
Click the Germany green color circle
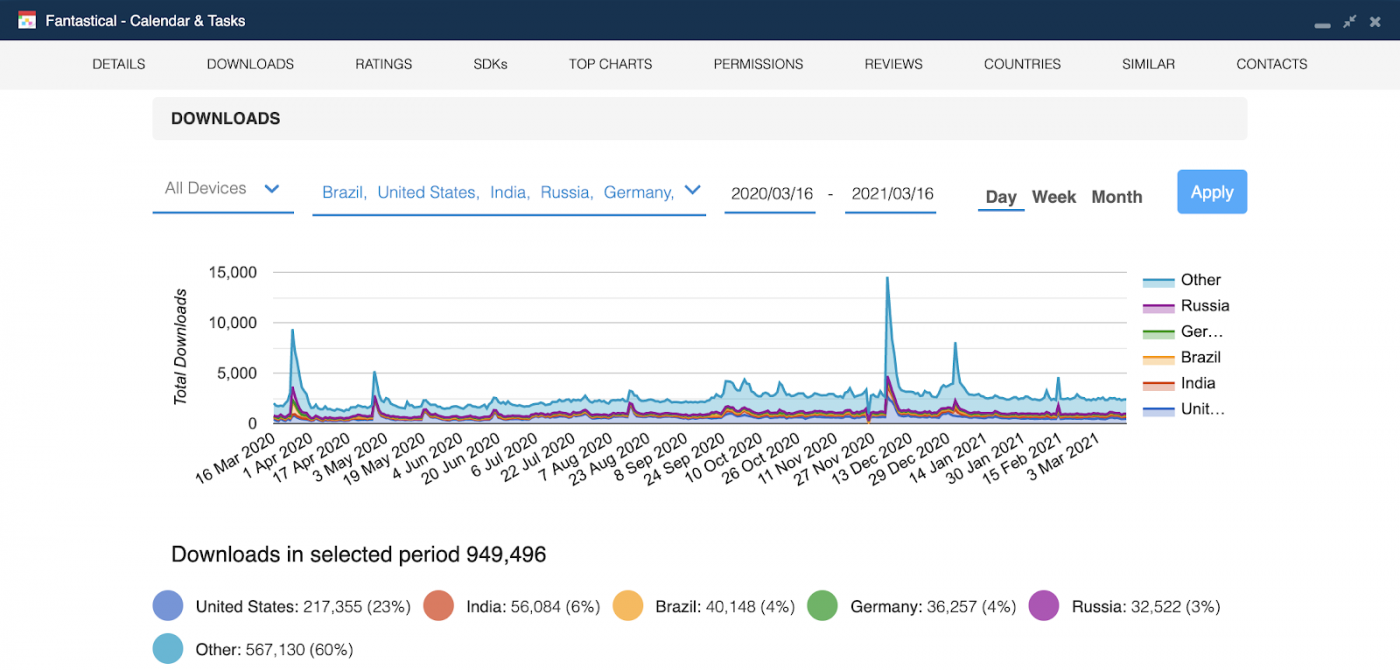click(x=822, y=606)
